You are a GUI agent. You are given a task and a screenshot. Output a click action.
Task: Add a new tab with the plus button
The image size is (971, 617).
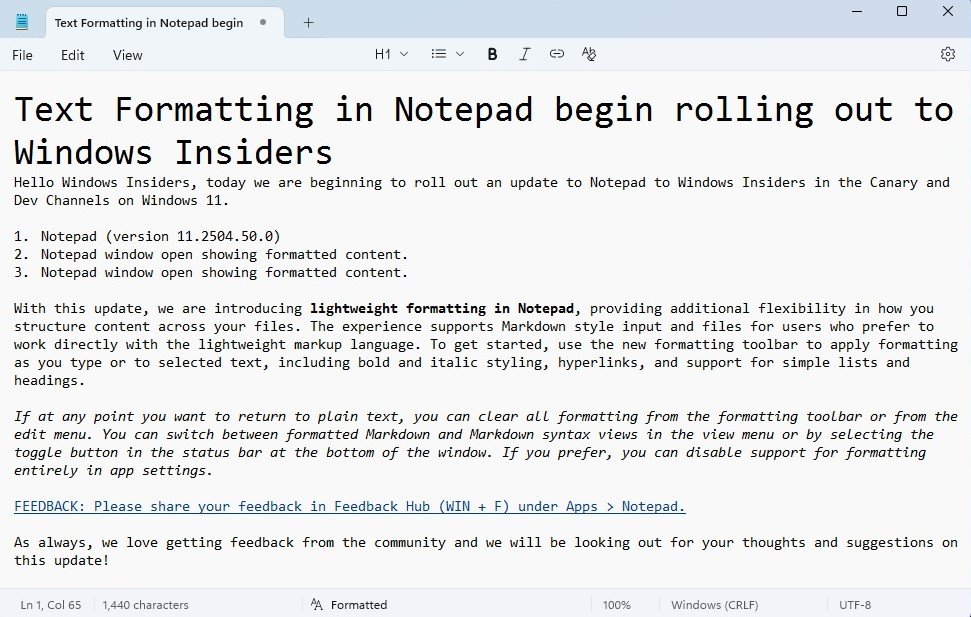click(308, 23)
